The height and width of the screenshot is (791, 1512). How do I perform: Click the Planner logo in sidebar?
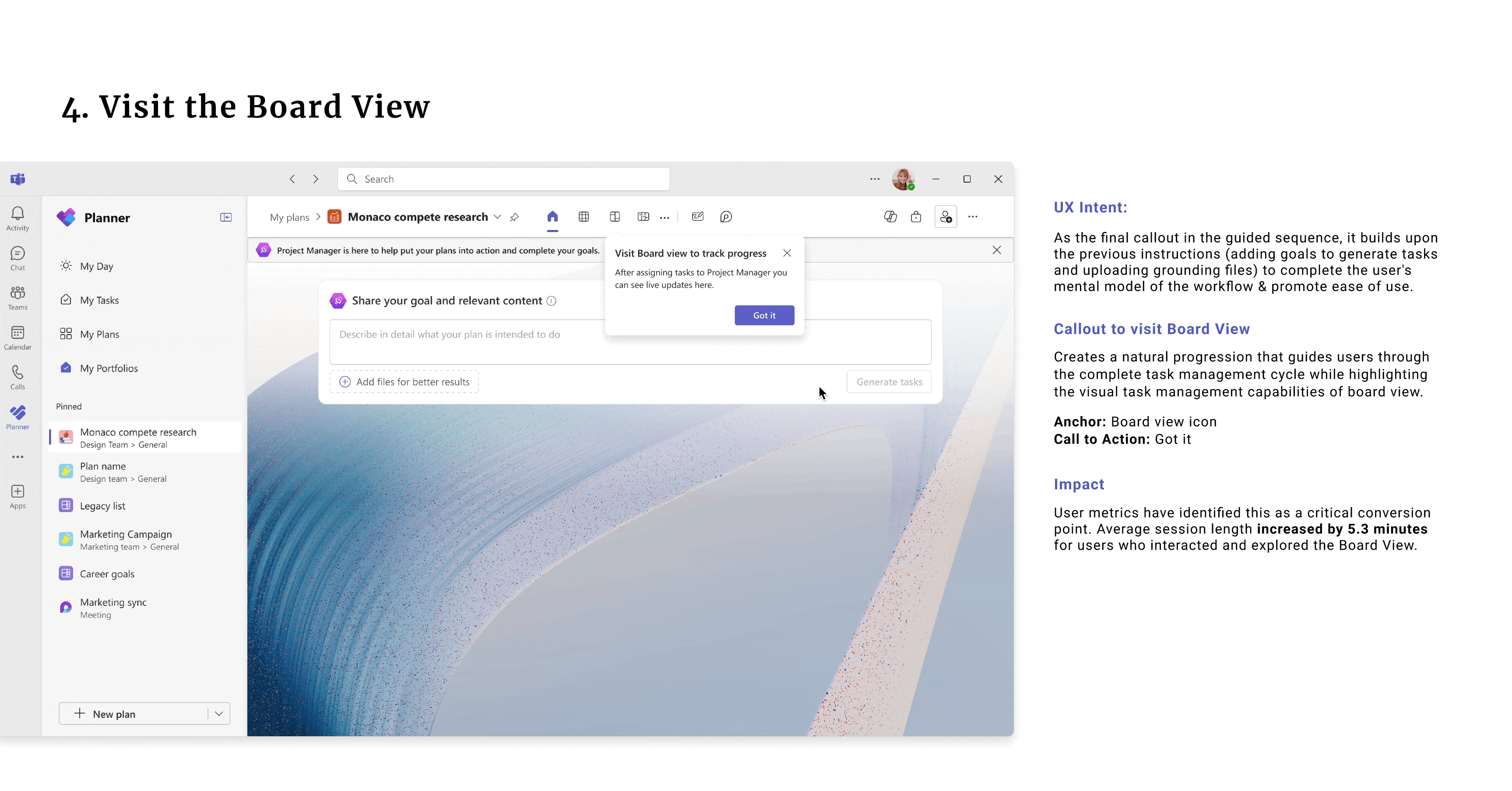(x=67, y=217)
